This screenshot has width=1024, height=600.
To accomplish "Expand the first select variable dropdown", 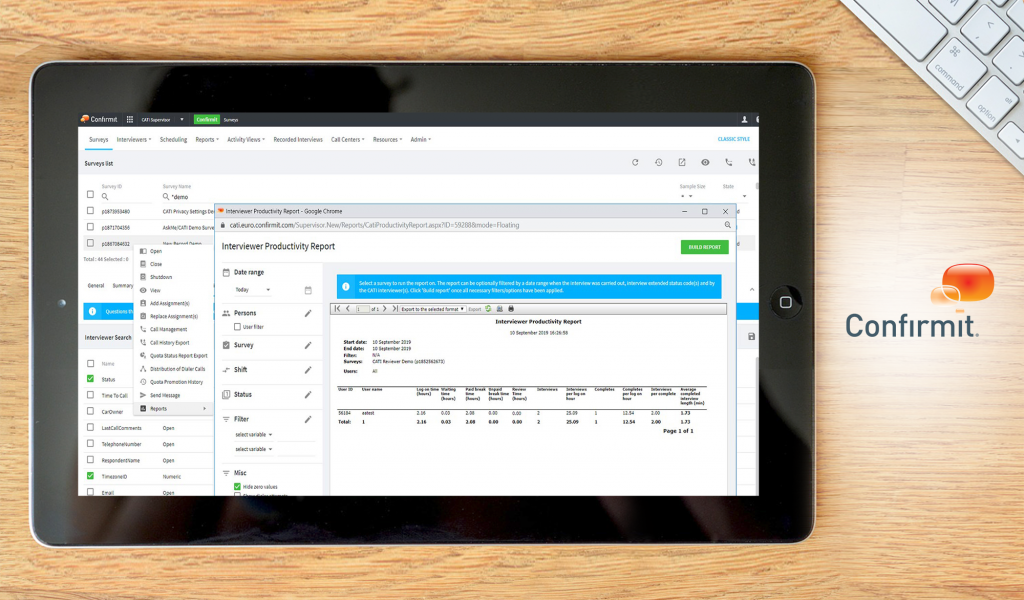I will (x=254, y=435).
